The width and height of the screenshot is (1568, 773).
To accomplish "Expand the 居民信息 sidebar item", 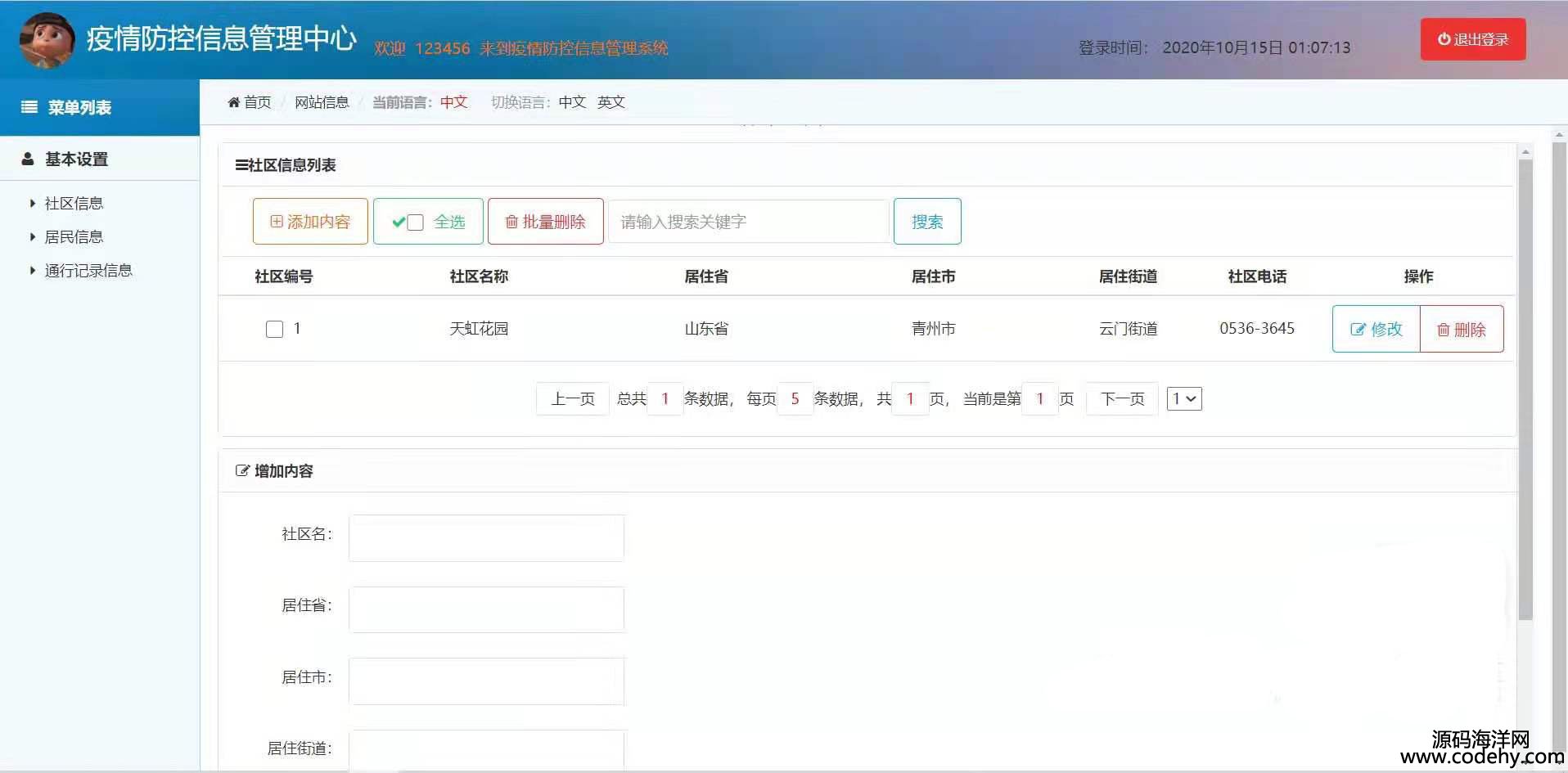I will coord(74,236).
